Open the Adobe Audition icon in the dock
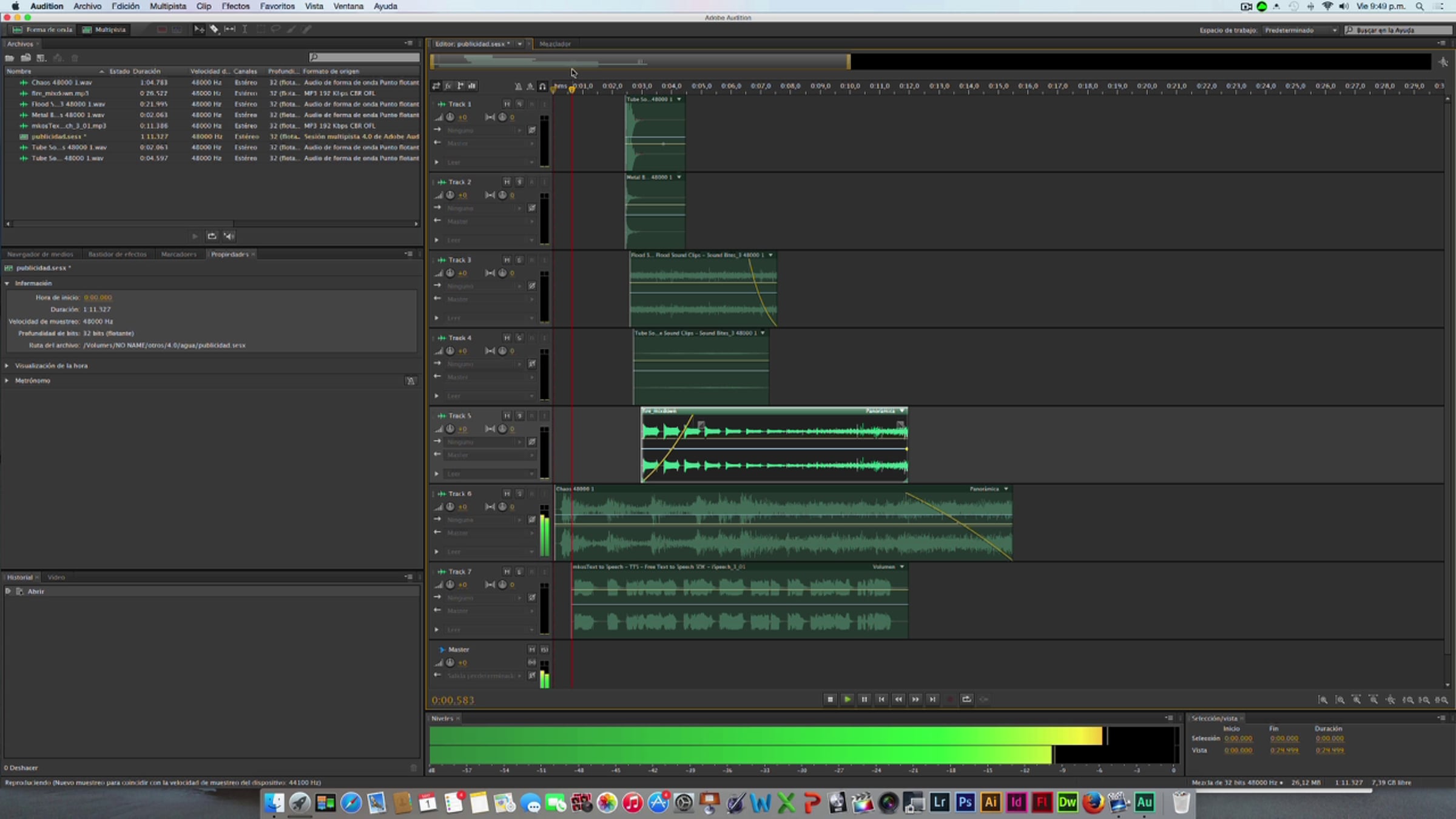The height and width of the screenshot is (819, 1456). click(x=1144, y=803)
